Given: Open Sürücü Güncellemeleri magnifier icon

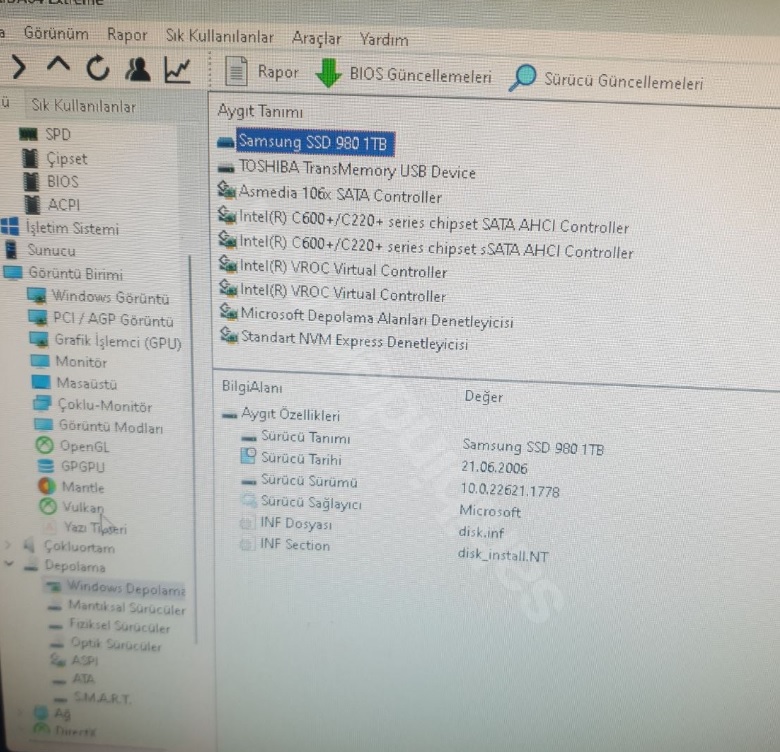Looking at the screenshot, I should [x=522, y=78].
